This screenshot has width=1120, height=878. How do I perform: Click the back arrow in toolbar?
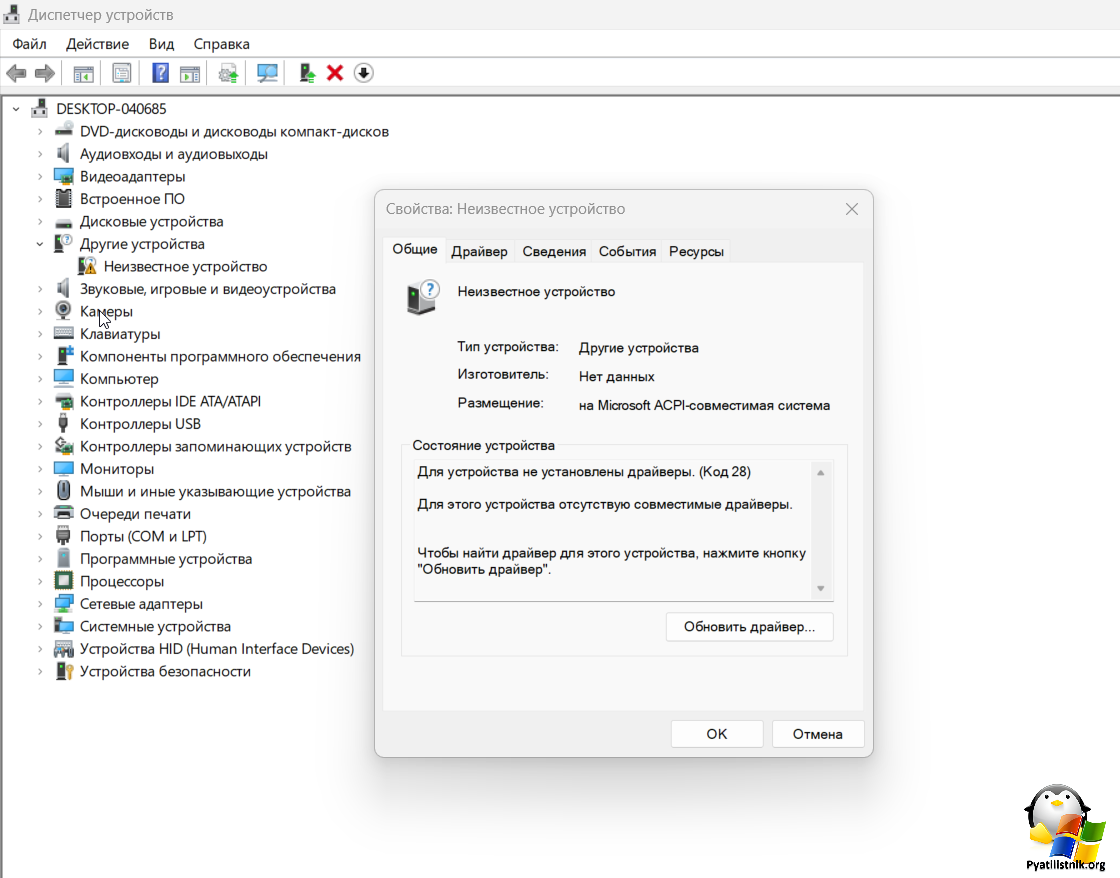[16, 73]
